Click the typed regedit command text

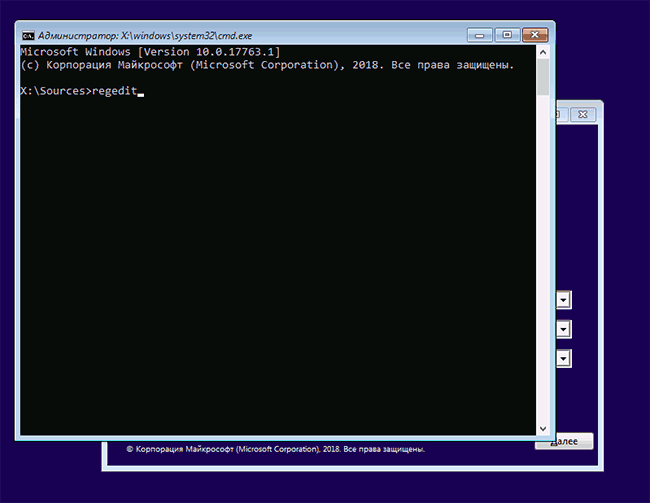pyautogui.click(x=113, y=92)
